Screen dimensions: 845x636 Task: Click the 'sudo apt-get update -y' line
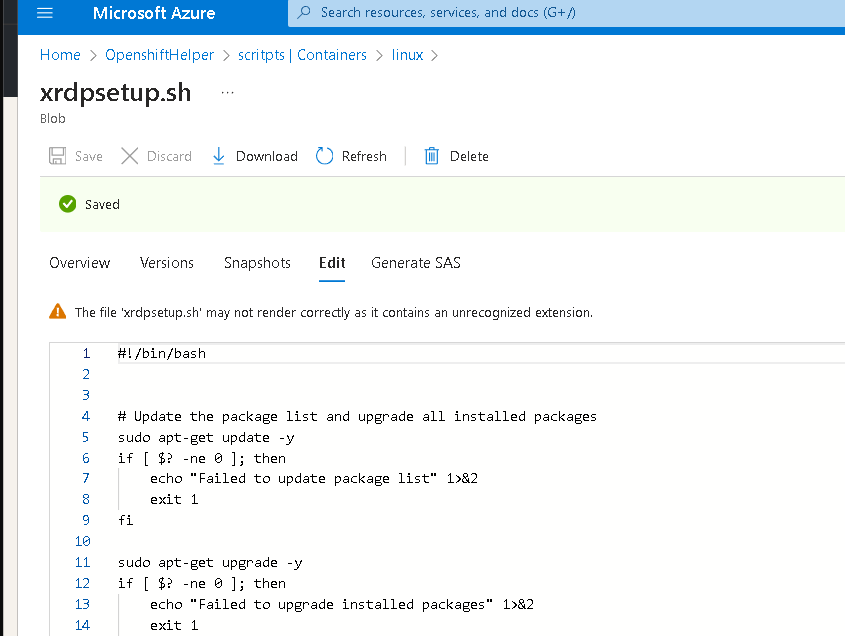click(x=206, y=438)
